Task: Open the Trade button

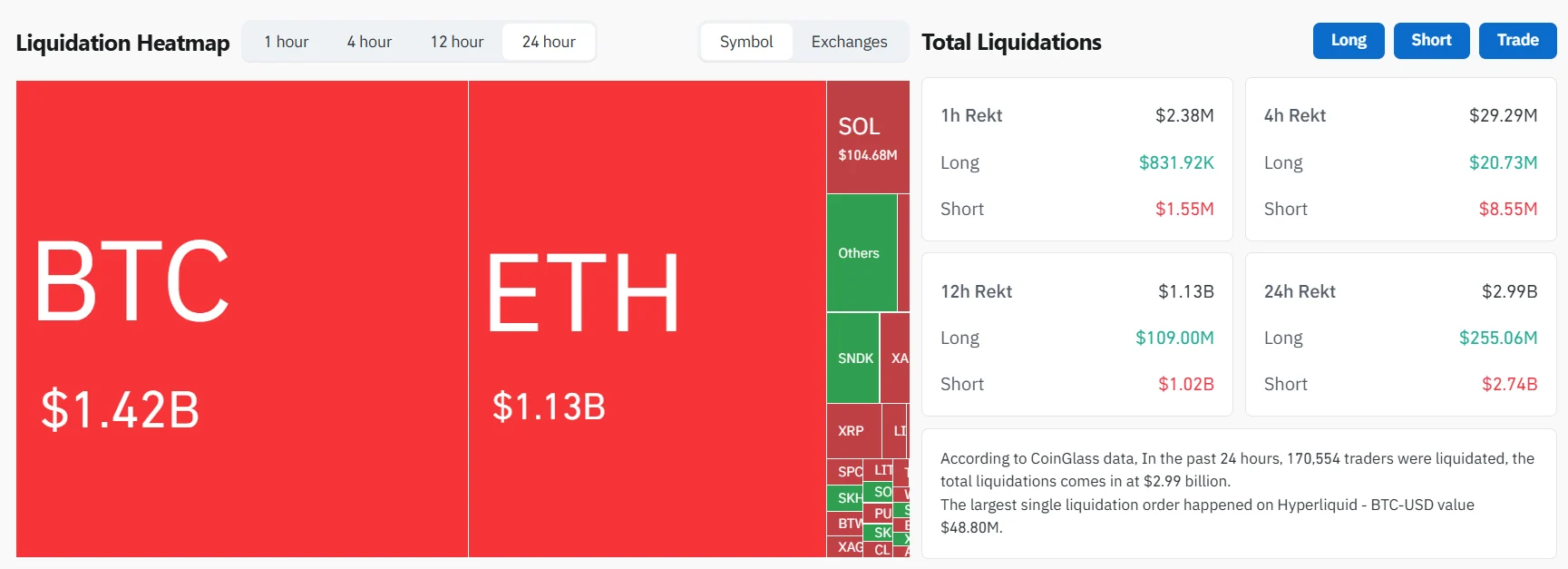Action: coord(1517,41)
